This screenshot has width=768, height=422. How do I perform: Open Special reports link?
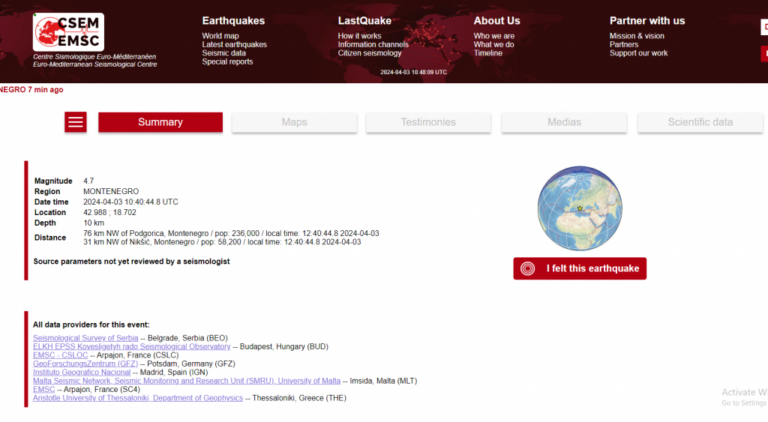[x=226, y=62]
